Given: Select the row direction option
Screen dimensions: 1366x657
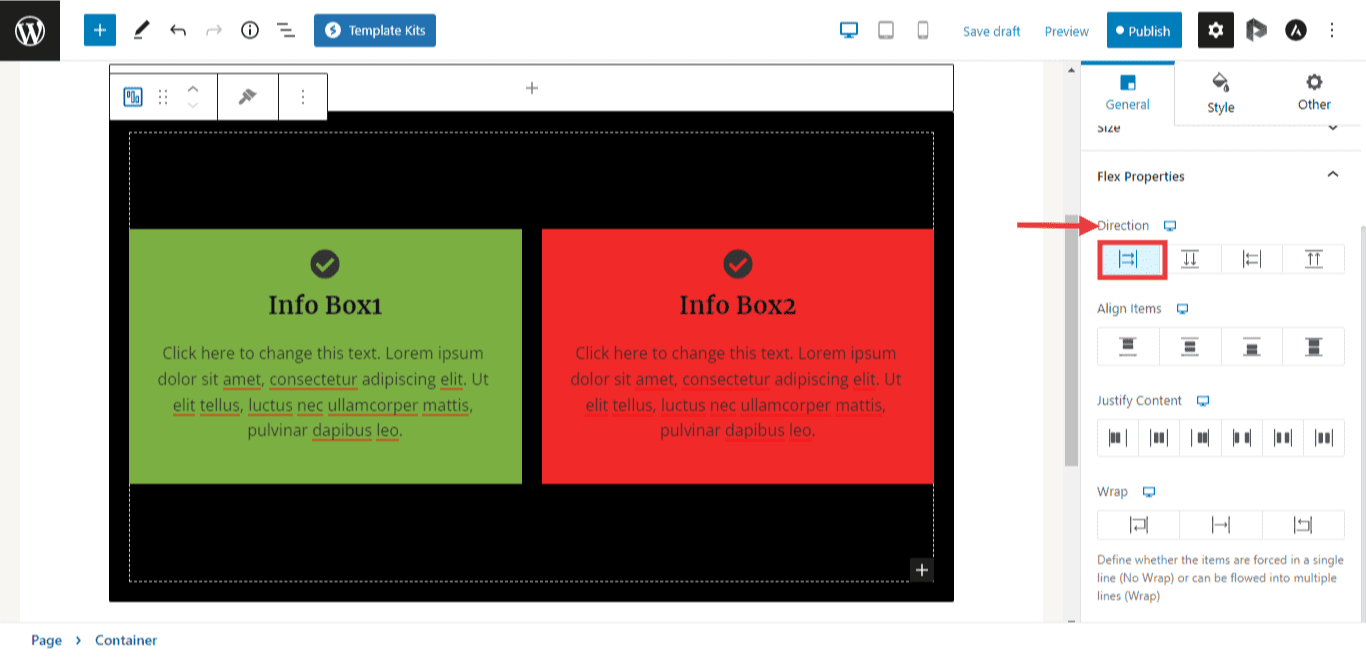Looking at the screenshot, I should tap(1128, 259).
